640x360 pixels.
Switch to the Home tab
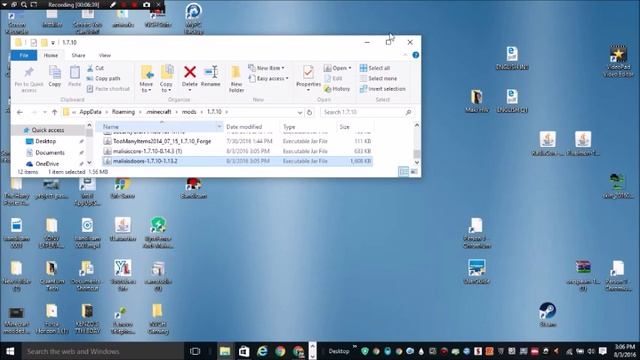pos(51,55)
